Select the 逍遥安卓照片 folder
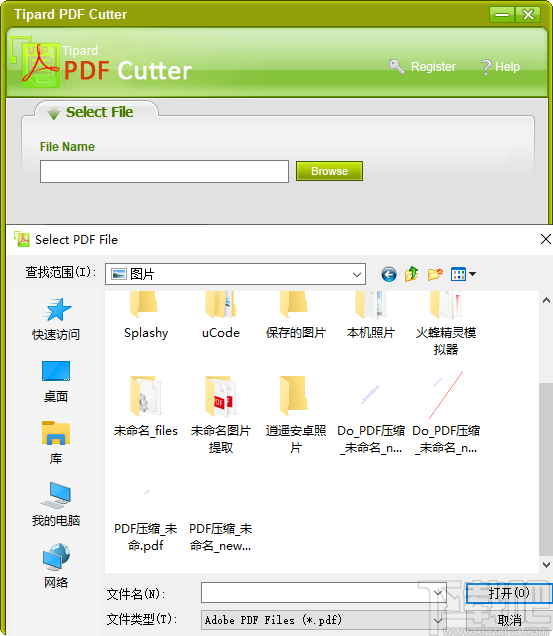The image size is (553, 636). (x=296, y=415)
